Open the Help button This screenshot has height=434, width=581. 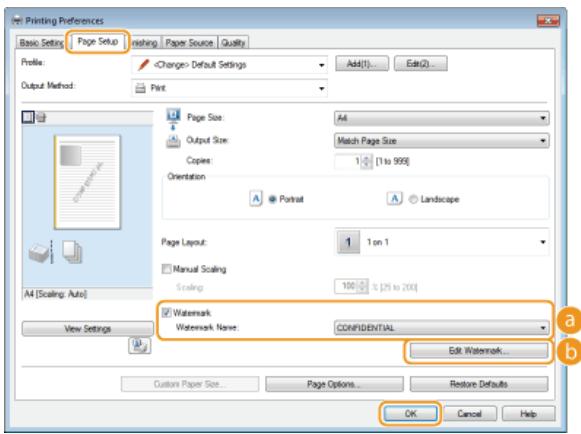[x=528, y=414]
